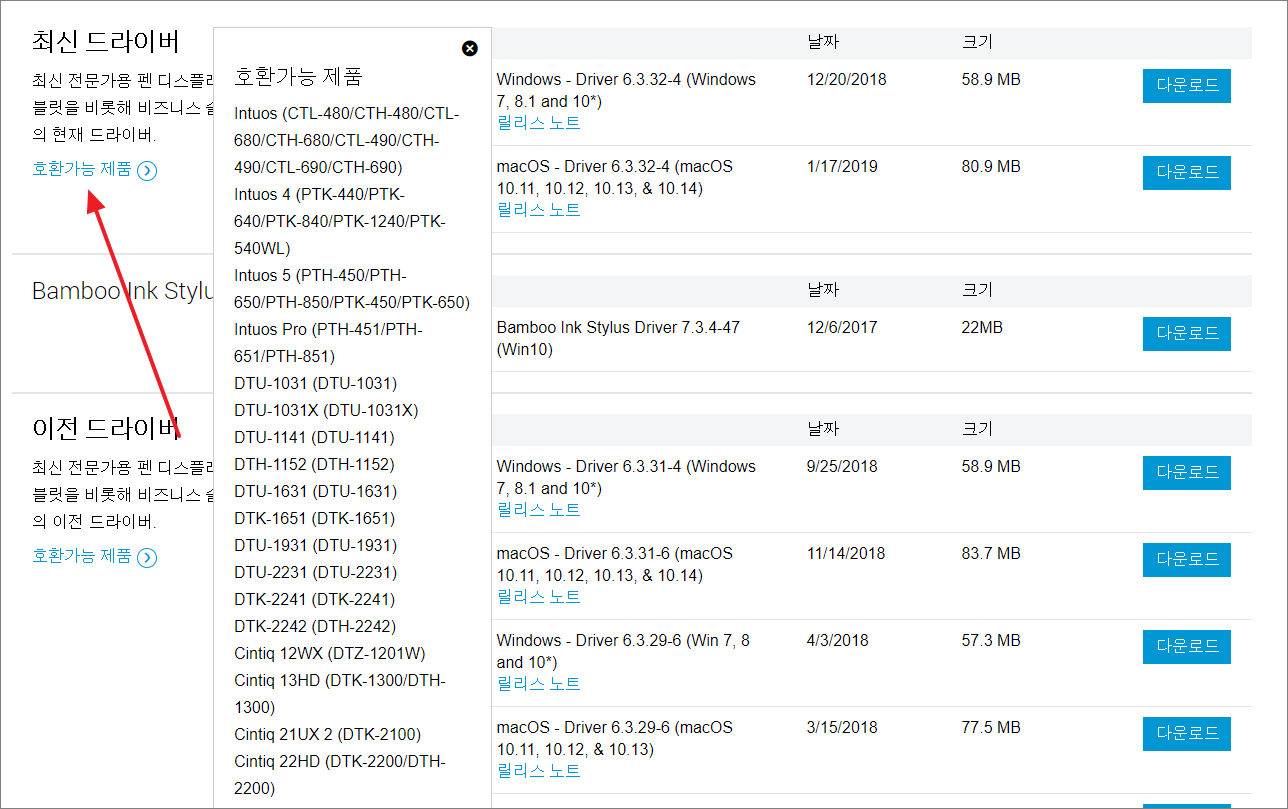This screenshot has height=809, width=1288.
Task: Download macOS Driver 6.3.31-6
Action: coord(1187,560)
